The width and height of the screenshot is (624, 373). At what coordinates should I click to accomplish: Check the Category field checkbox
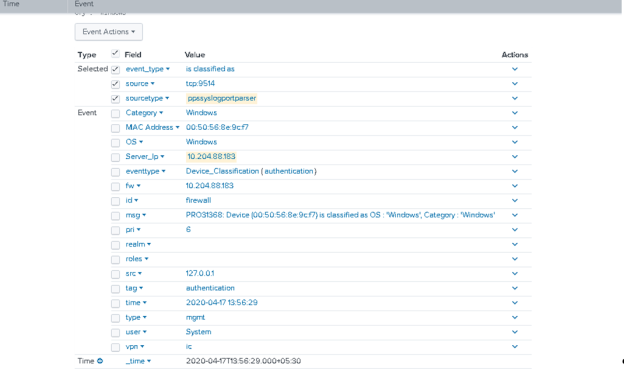115,113
